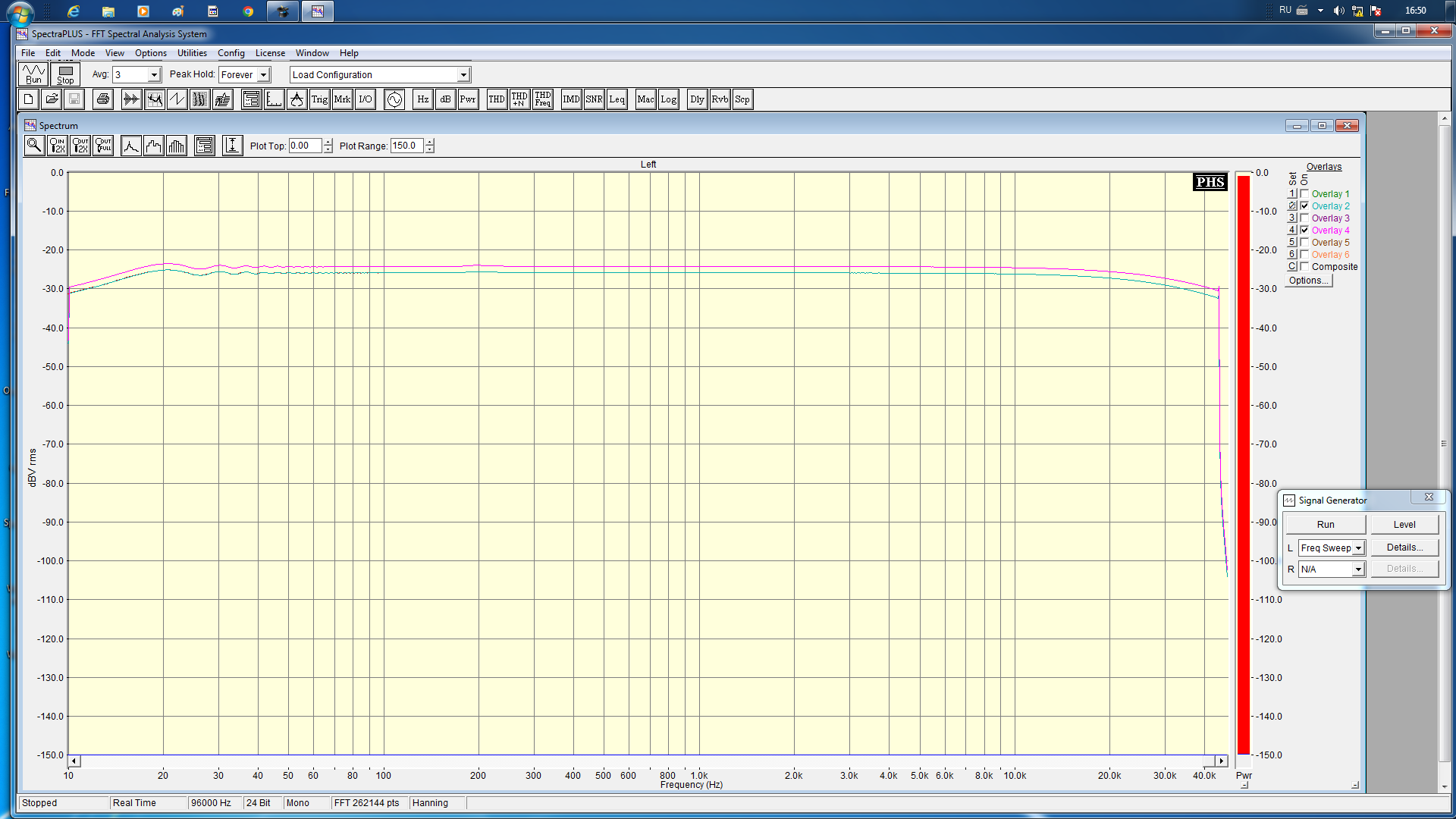
Task: Click the Mac macro toolbar button
Action: tap(645, 99)
